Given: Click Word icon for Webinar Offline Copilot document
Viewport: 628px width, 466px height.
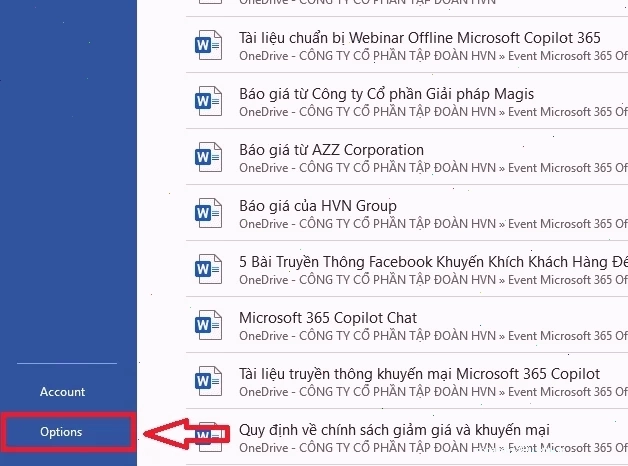Looking at the screenshot, I should click(x=208, y=45).
